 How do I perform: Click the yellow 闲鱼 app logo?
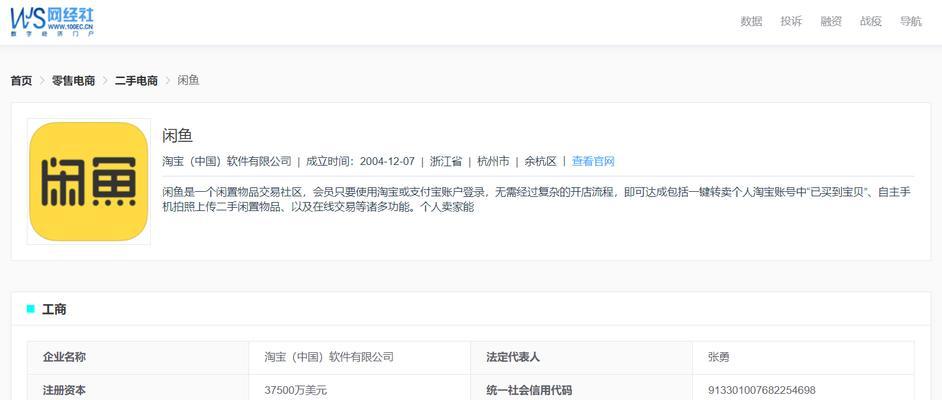click(x=89, y=181)
